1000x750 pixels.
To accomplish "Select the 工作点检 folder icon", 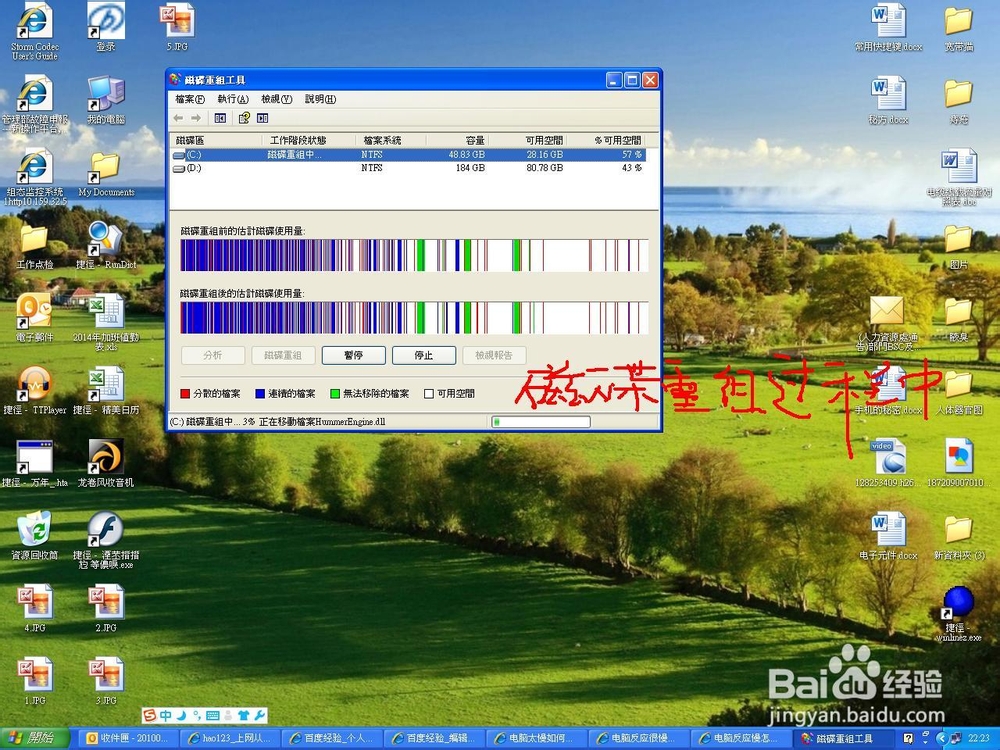I will click(34, 246).
